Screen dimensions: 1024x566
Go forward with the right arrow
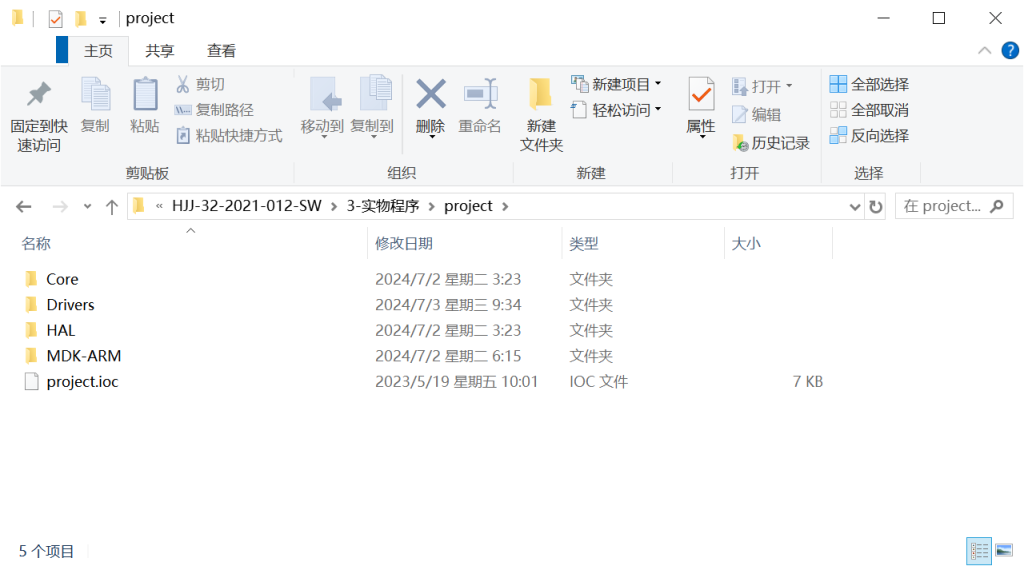coord(59,206)
